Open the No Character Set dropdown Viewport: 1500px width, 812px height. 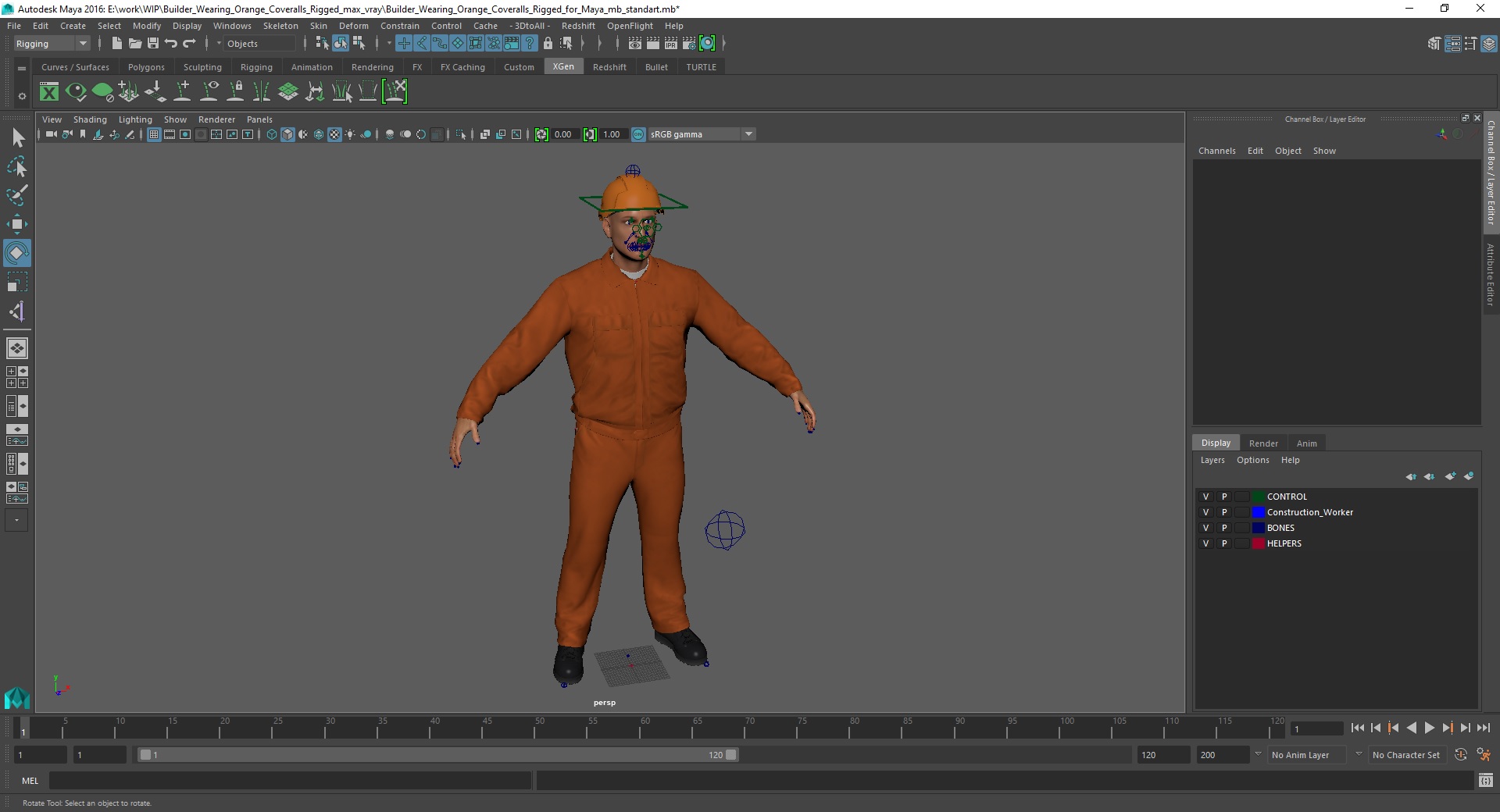pyautogui.click(x=1407, y=755)
